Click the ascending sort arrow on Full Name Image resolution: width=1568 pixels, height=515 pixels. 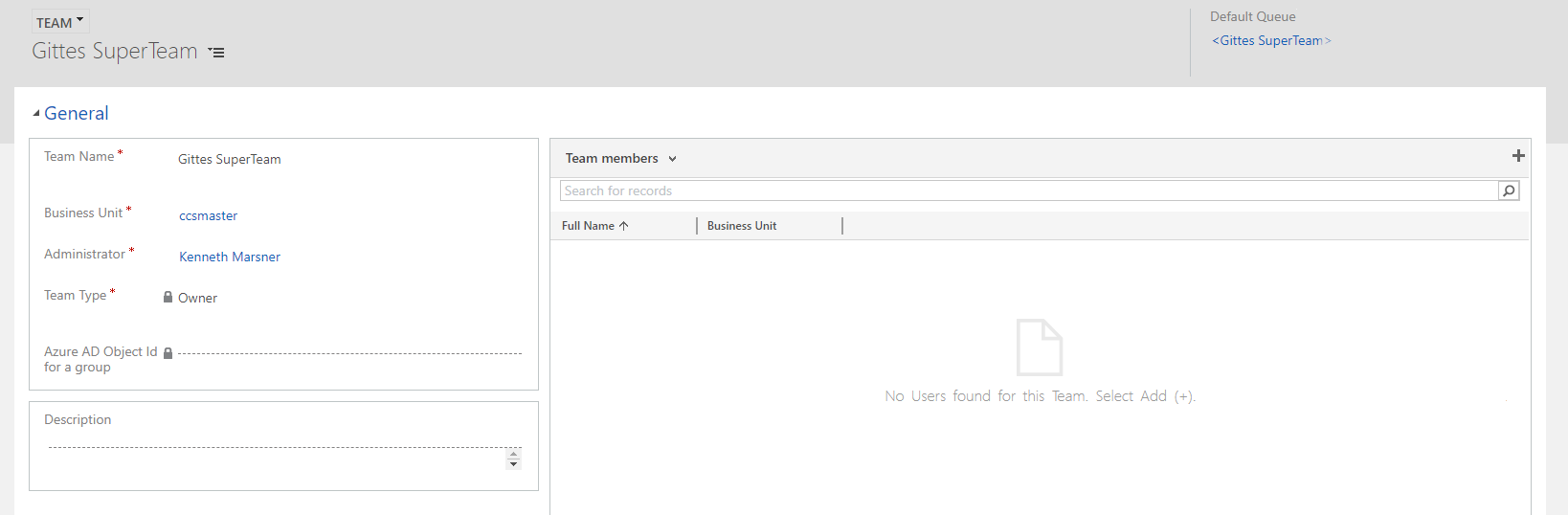[x=624, y=226]
